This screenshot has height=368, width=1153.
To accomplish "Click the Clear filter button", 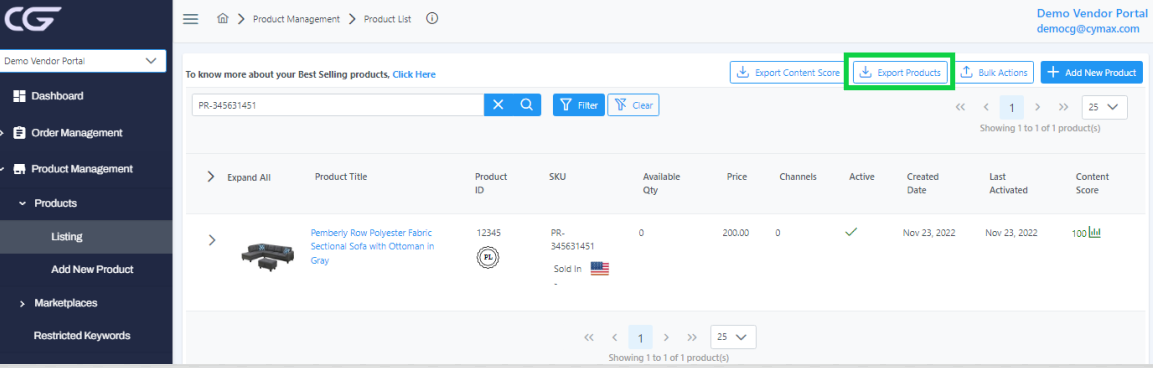I will [x=633, y=105].
